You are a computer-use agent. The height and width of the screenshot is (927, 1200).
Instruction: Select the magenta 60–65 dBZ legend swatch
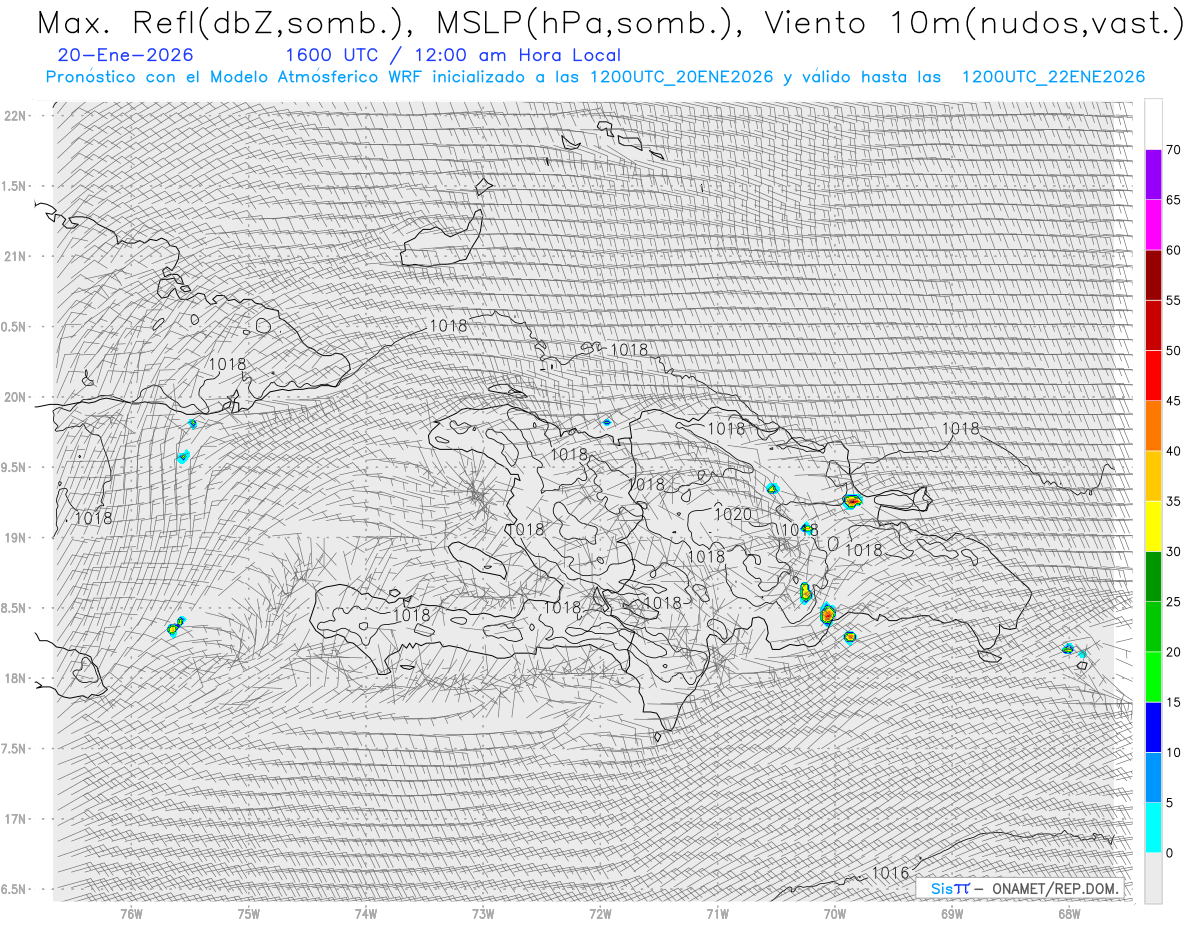[x=1153, y=225]
